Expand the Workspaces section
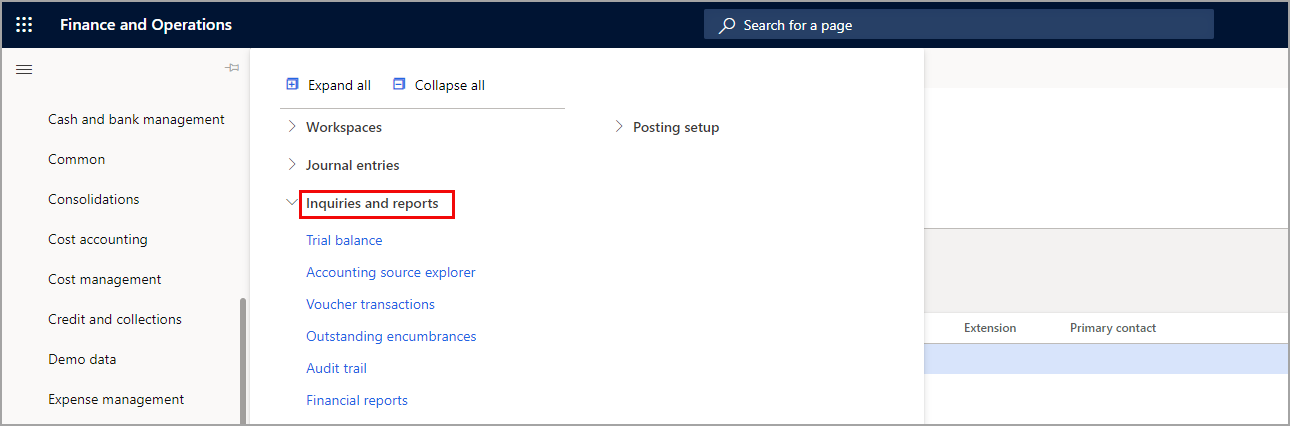Viewport: 1290px width, 426px height. point(292,127)
